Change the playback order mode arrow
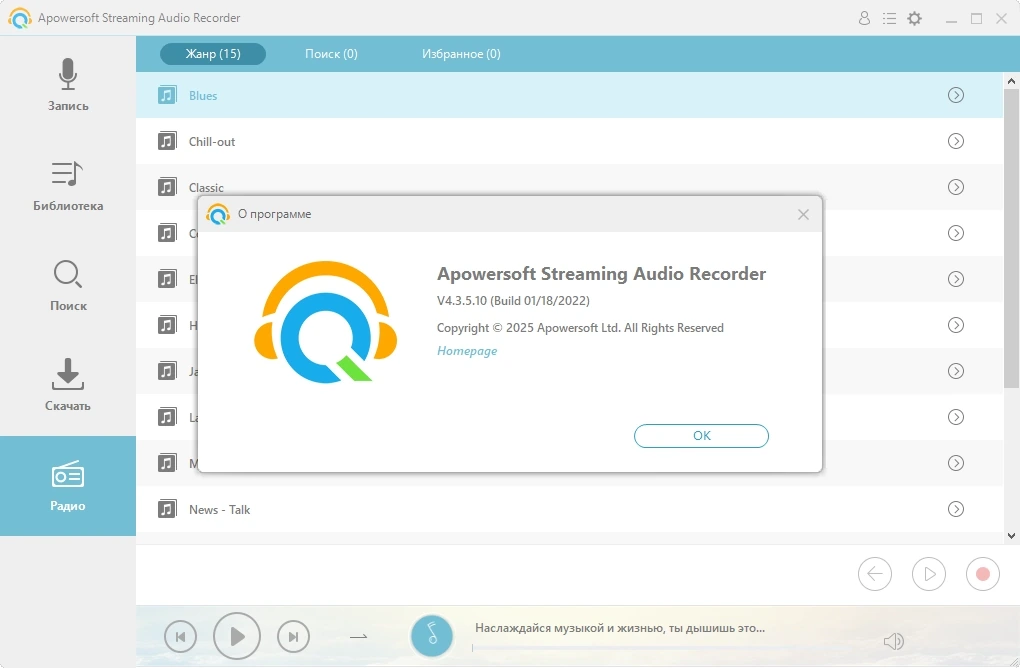The width and height of the screenshot is (1020, 668). pos(358,637)
